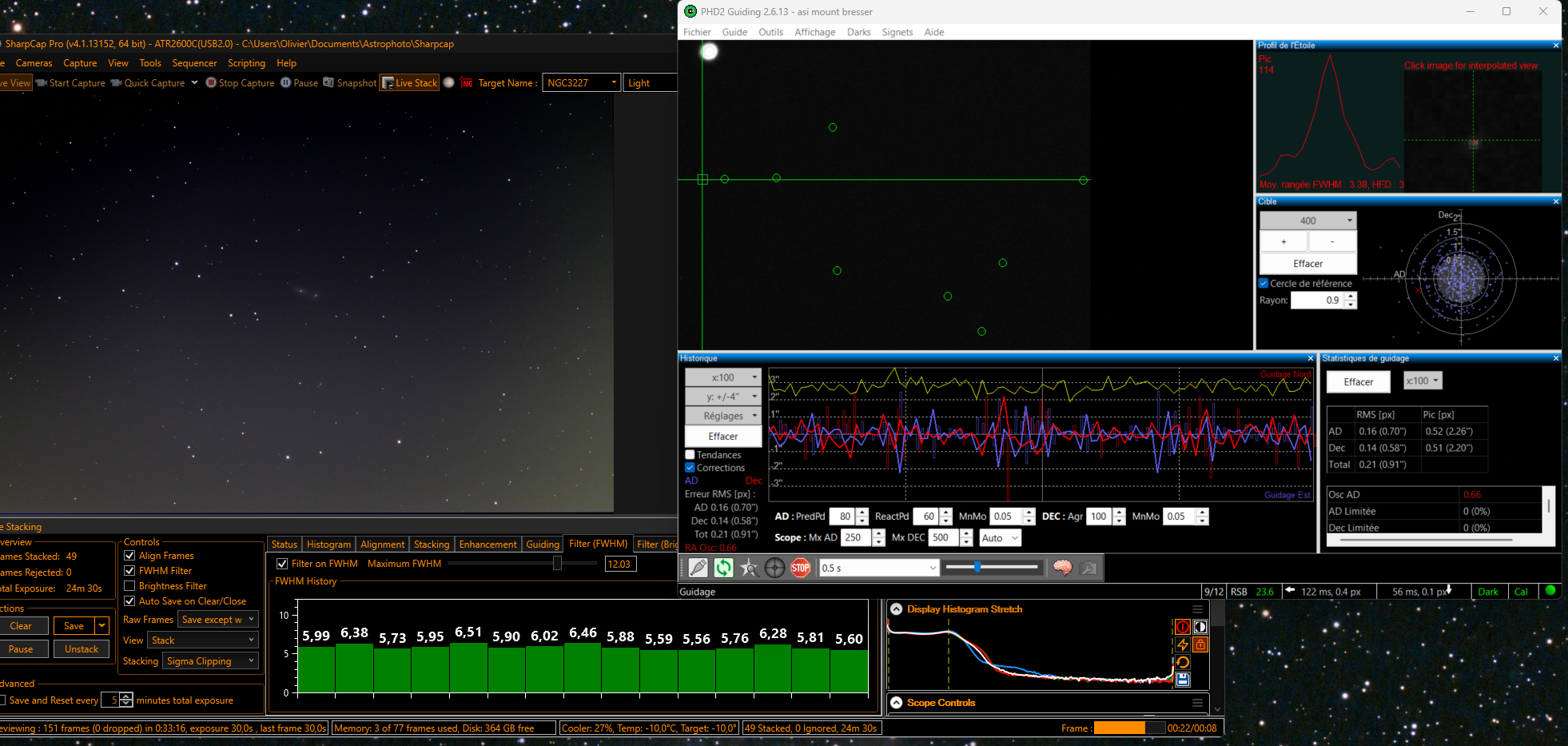
Task: Click the red histogram stretch disable icon
Action: [x=1183, y=627]
